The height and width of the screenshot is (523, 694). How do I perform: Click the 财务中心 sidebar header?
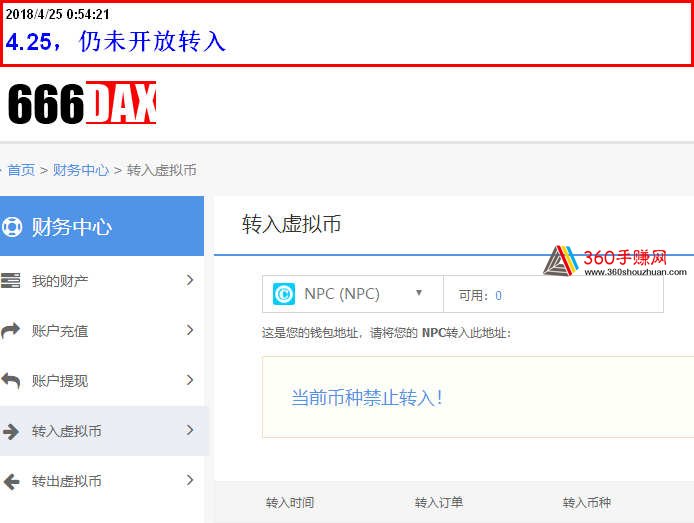(102, 226)
